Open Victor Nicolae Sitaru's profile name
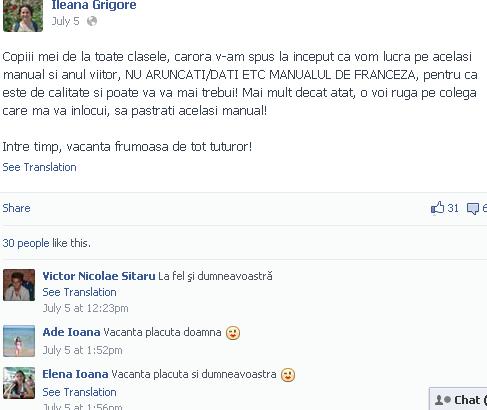 [x=99, y=276]
